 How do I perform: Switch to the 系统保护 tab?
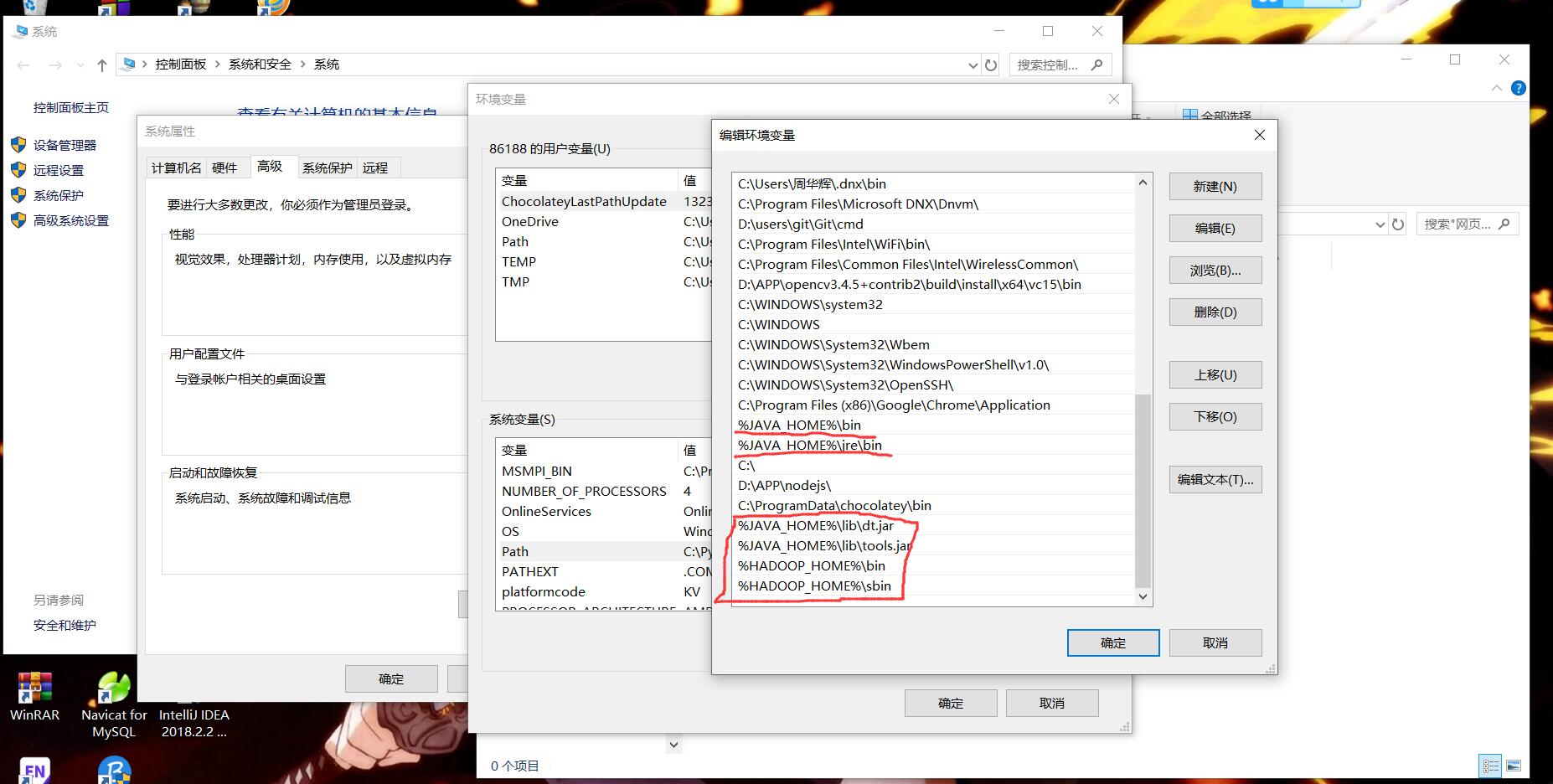(327, 168)
